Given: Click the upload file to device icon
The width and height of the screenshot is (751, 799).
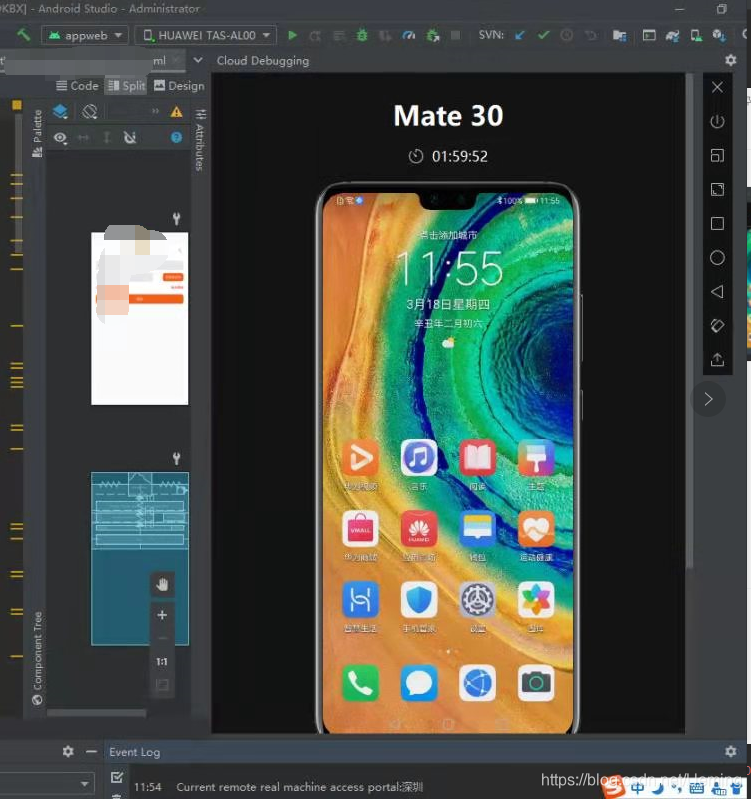Looking at the screenshot, I should click(717, 360).
